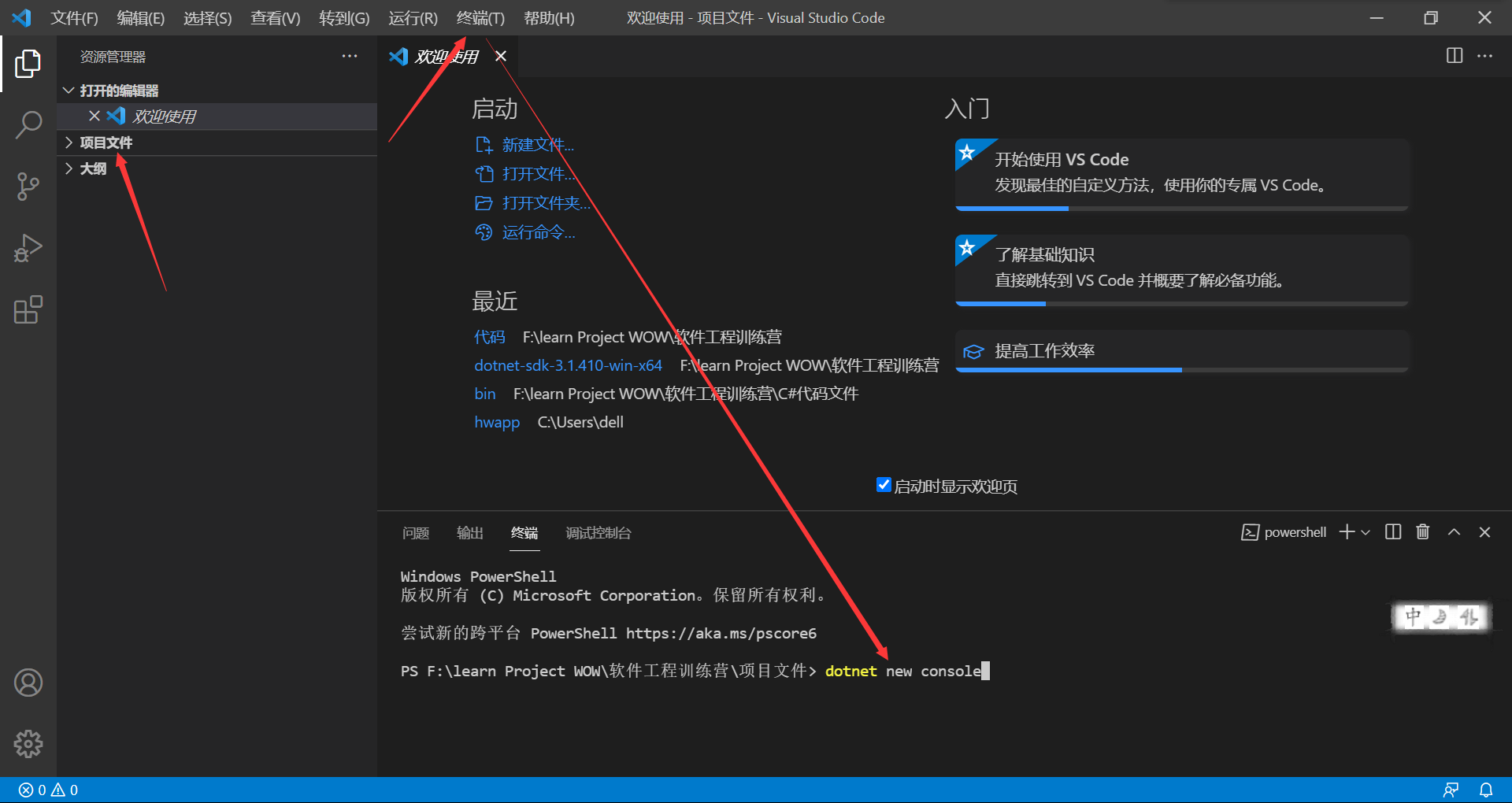Click the VS Code logo in title bar

click(x=21, y=17)
